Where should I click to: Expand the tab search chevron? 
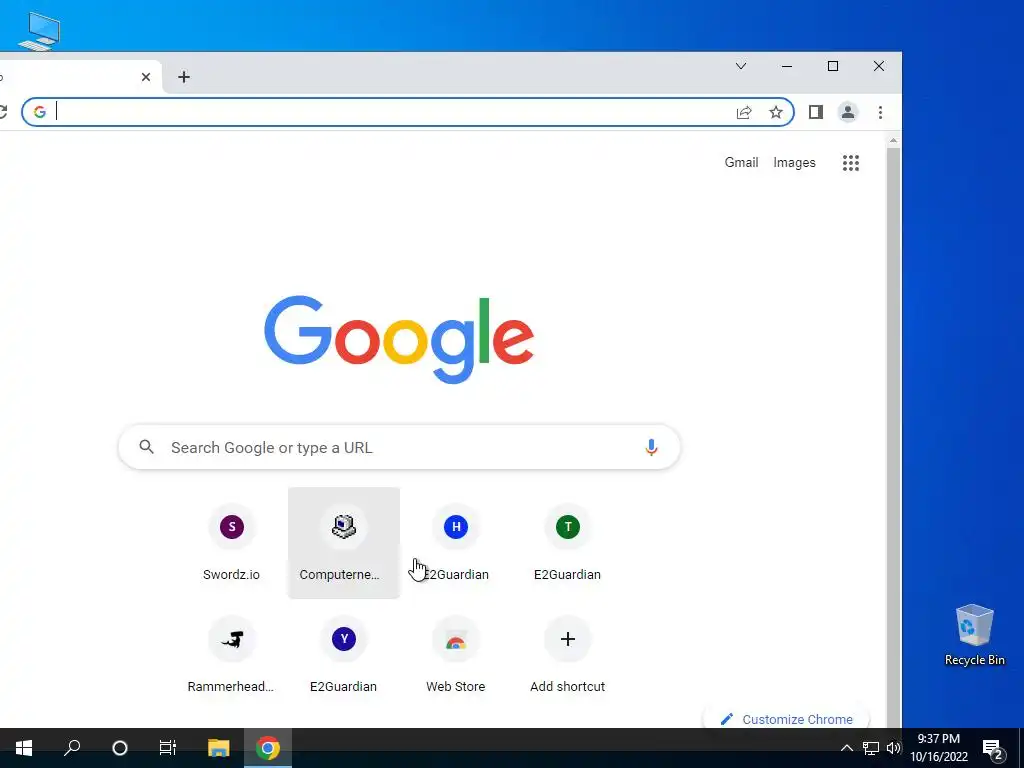tap(741, 66)
